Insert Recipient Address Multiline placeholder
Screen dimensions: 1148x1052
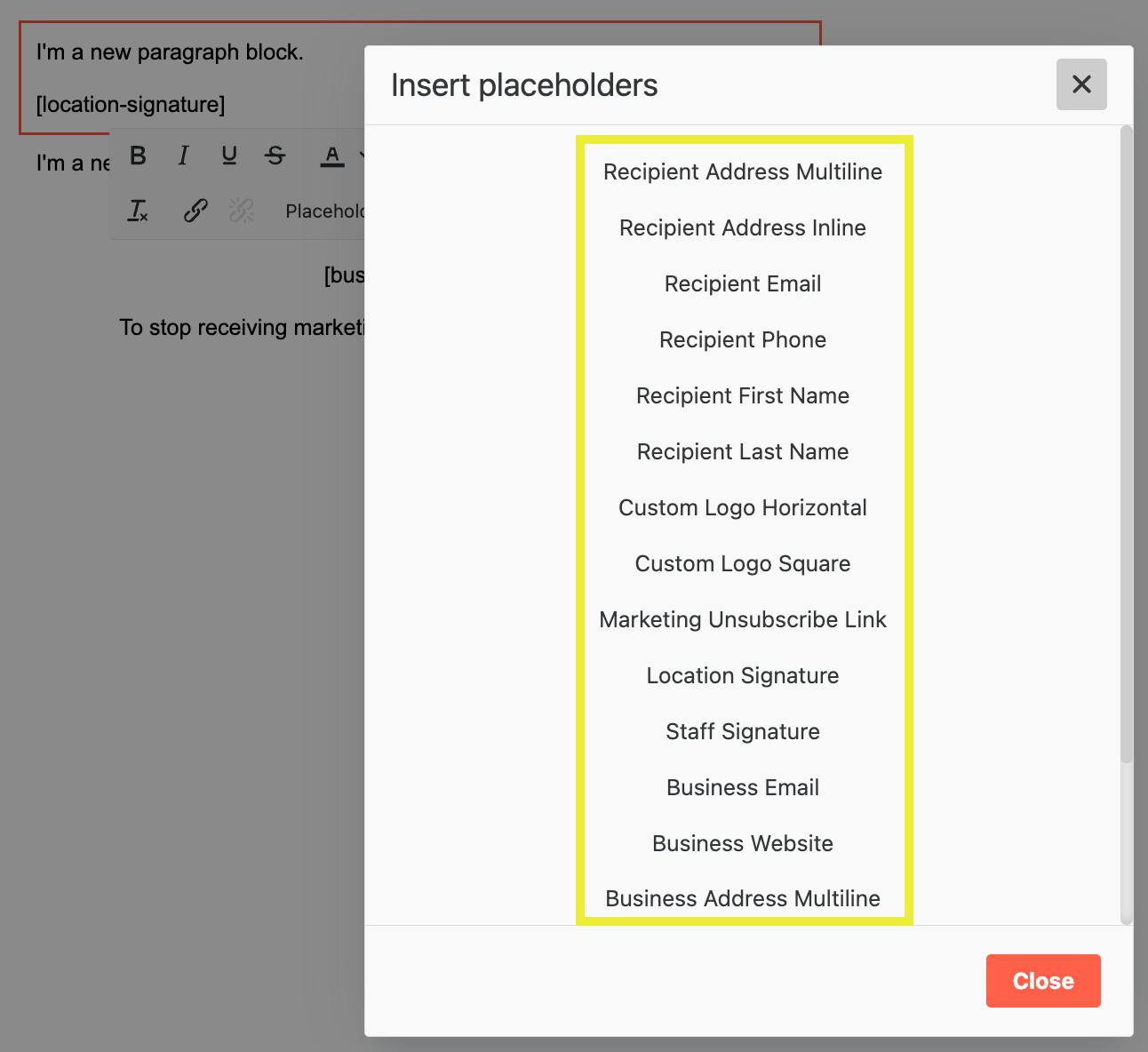pyautogui.click(x=743, y=171)
